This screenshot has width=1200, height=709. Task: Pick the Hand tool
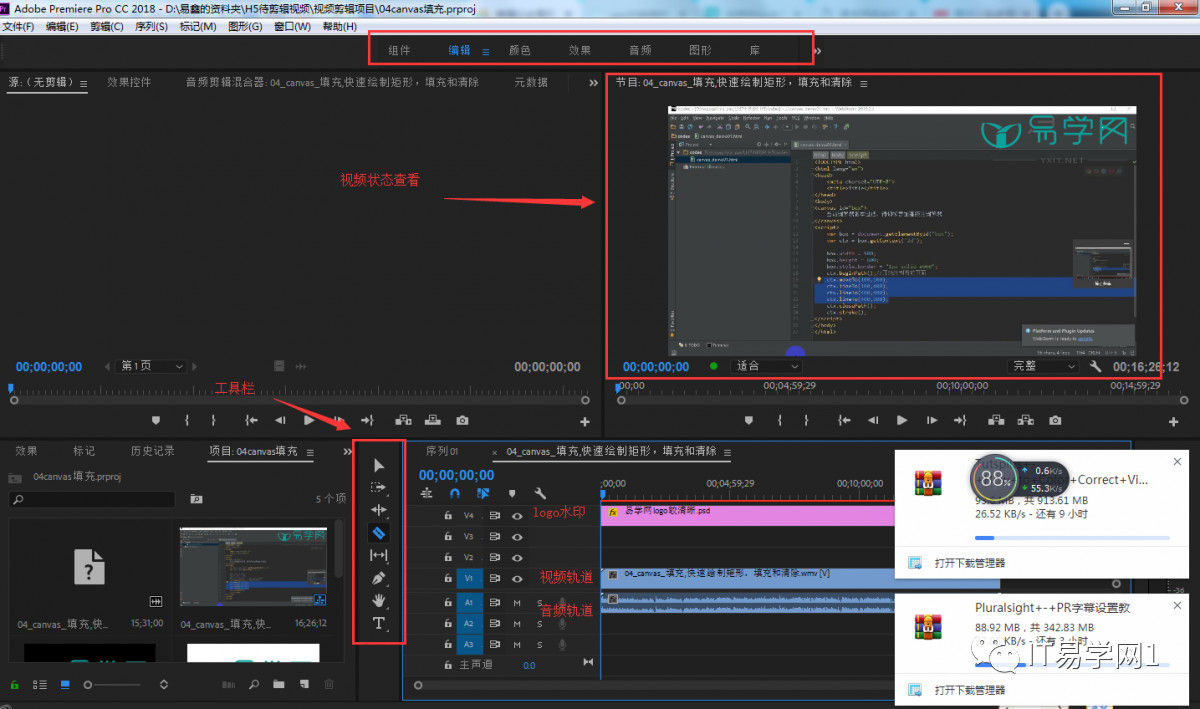coord(379,600)
